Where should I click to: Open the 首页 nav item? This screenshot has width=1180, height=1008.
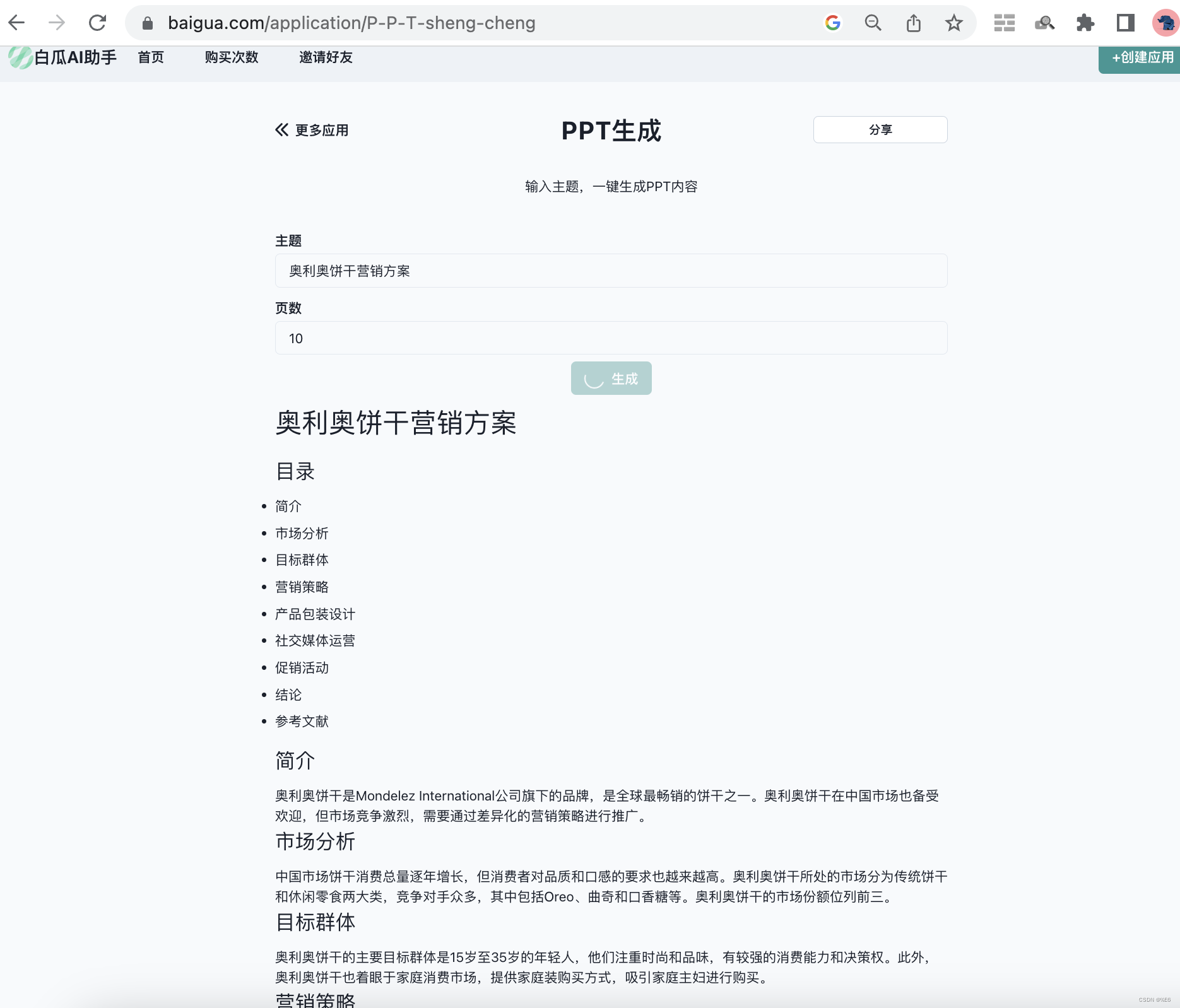[x=151, y=57]
